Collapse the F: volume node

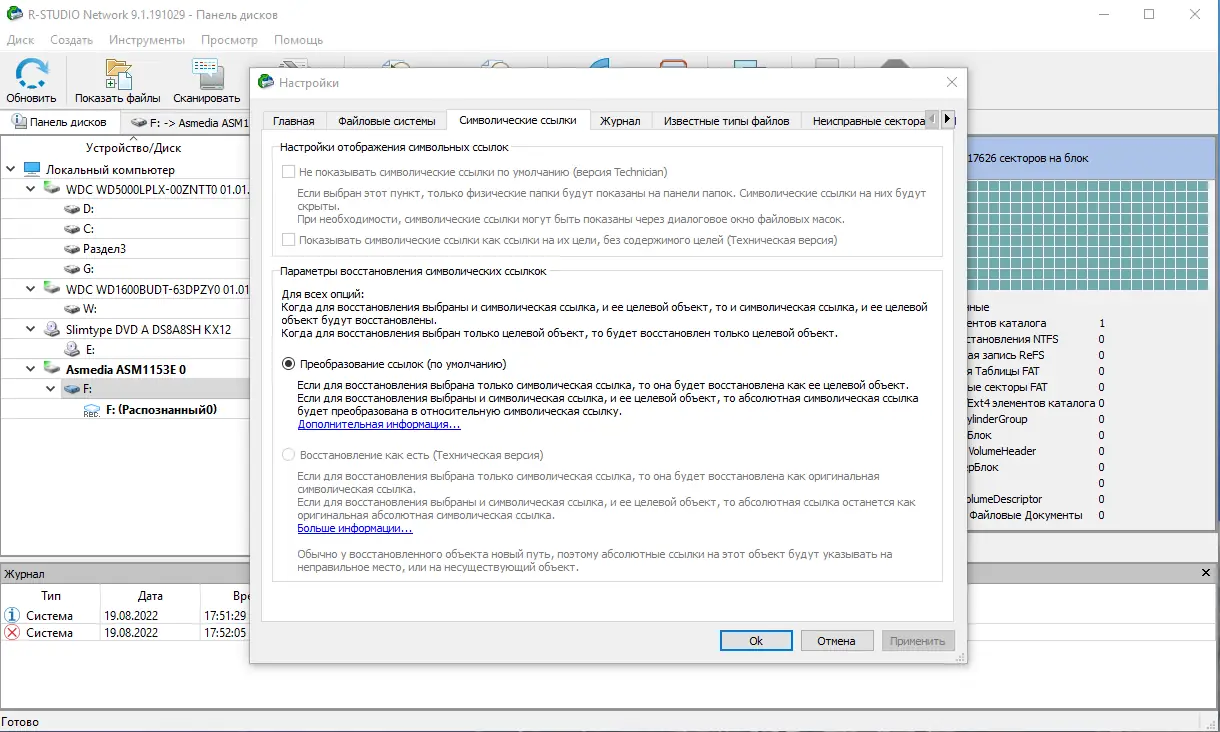coord(51,389)
